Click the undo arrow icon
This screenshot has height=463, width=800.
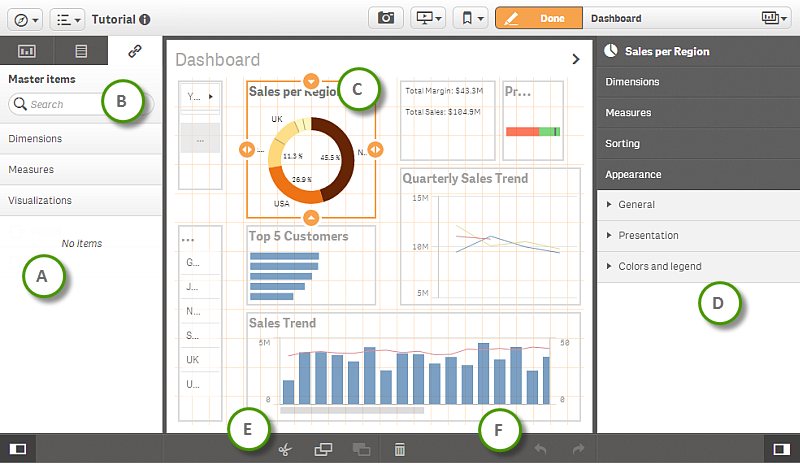[541, 450]
